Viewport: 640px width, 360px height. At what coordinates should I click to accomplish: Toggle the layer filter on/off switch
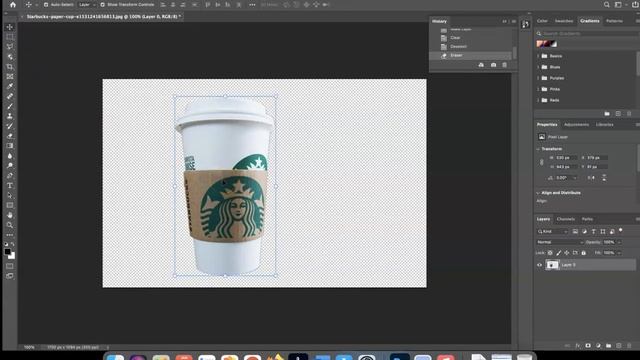[621, 231]
